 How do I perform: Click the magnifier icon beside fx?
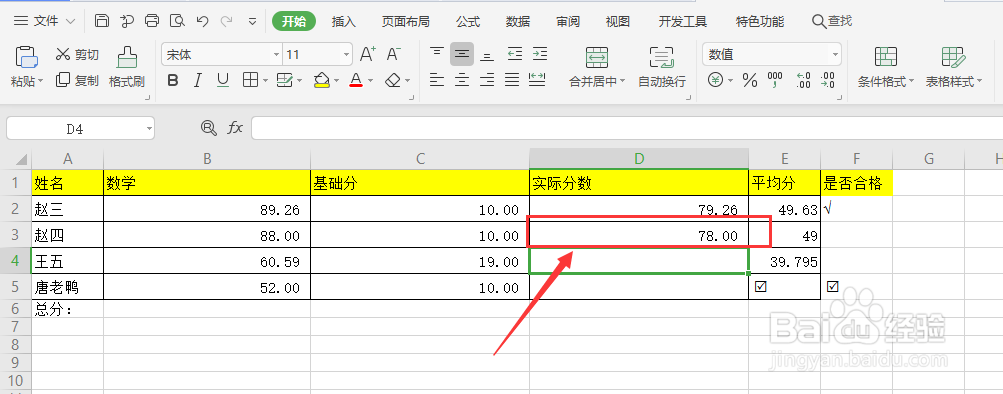[208, 128]
